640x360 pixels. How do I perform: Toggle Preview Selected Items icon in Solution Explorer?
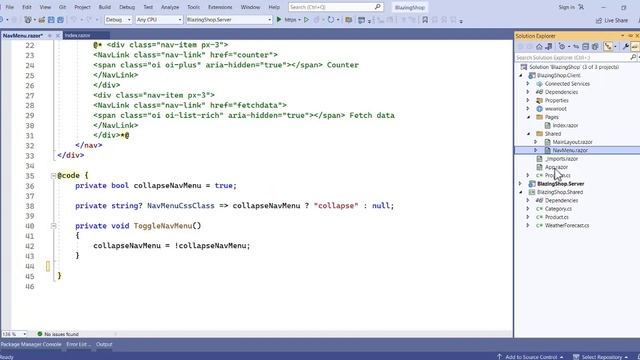[634, 47]
